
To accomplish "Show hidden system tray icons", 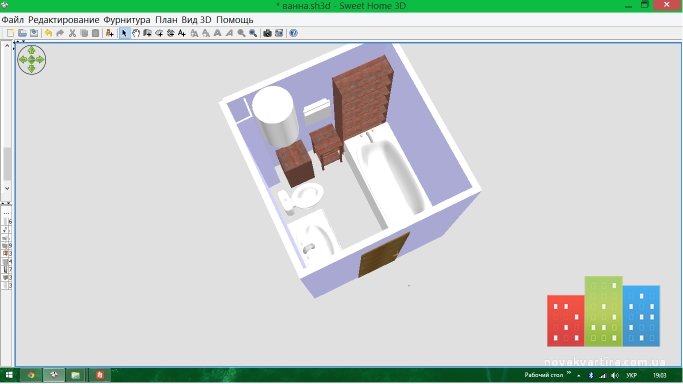I will (x=579, y=375).
